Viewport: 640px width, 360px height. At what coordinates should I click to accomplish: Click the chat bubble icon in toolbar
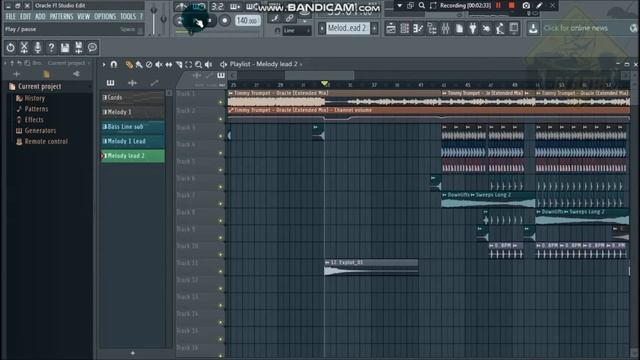(93, 48)
